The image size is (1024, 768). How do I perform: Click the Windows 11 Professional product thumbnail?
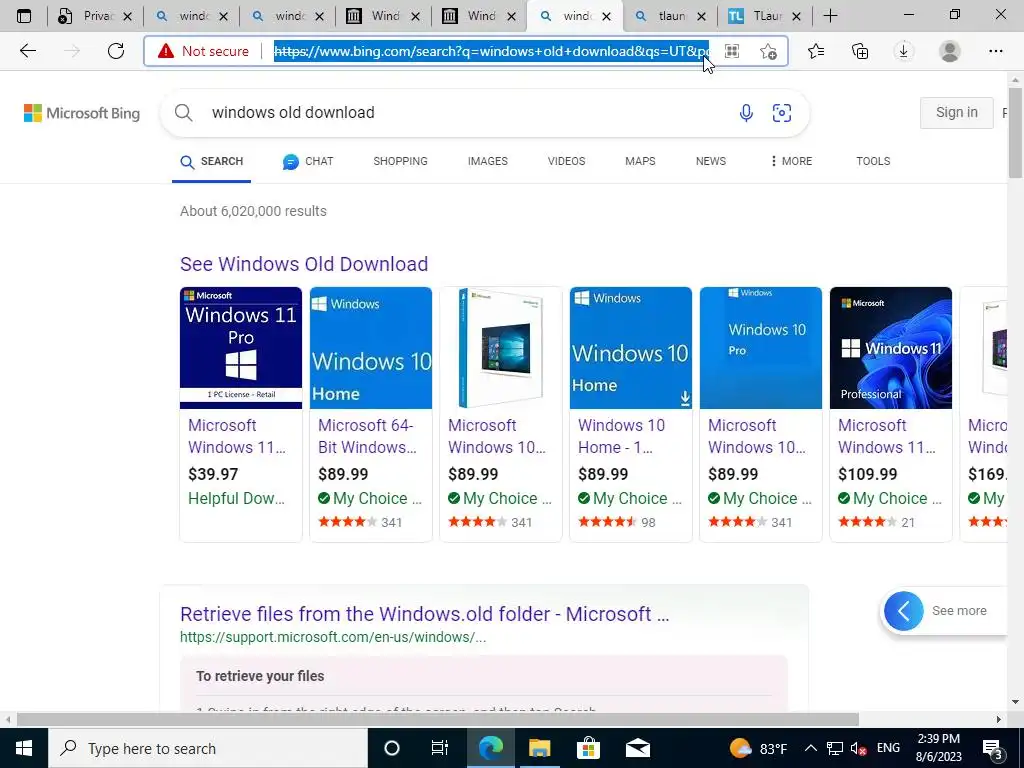pos(891,348)
